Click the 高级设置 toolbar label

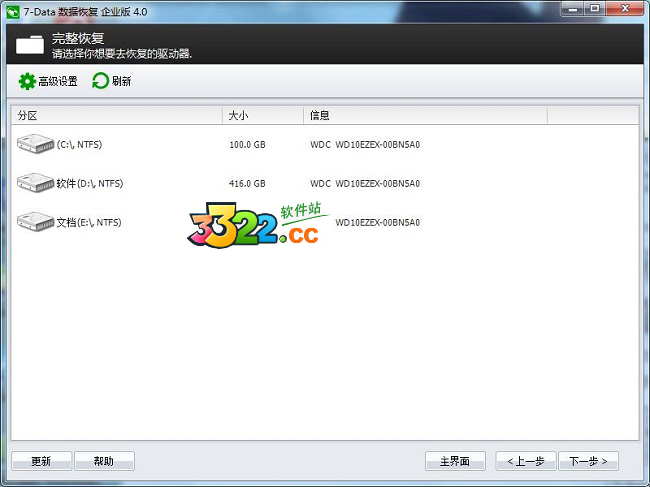(x=58, y=81)
